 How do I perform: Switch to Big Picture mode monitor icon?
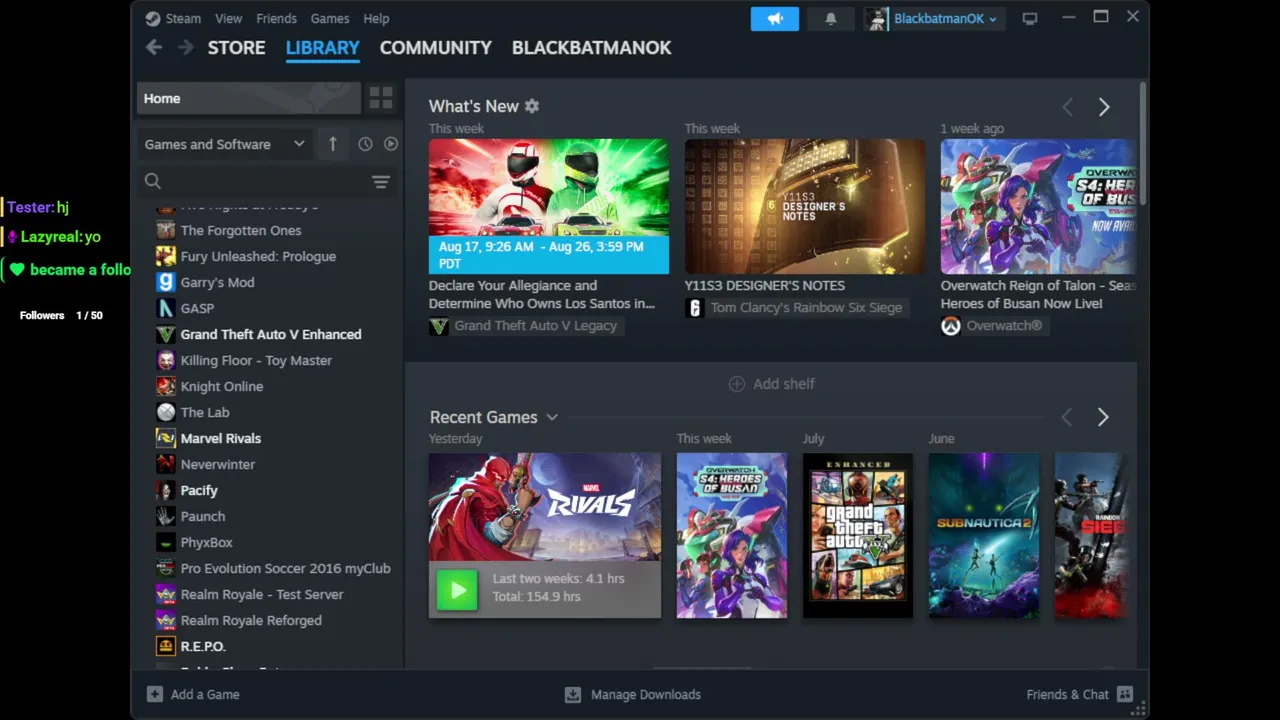1029,19
